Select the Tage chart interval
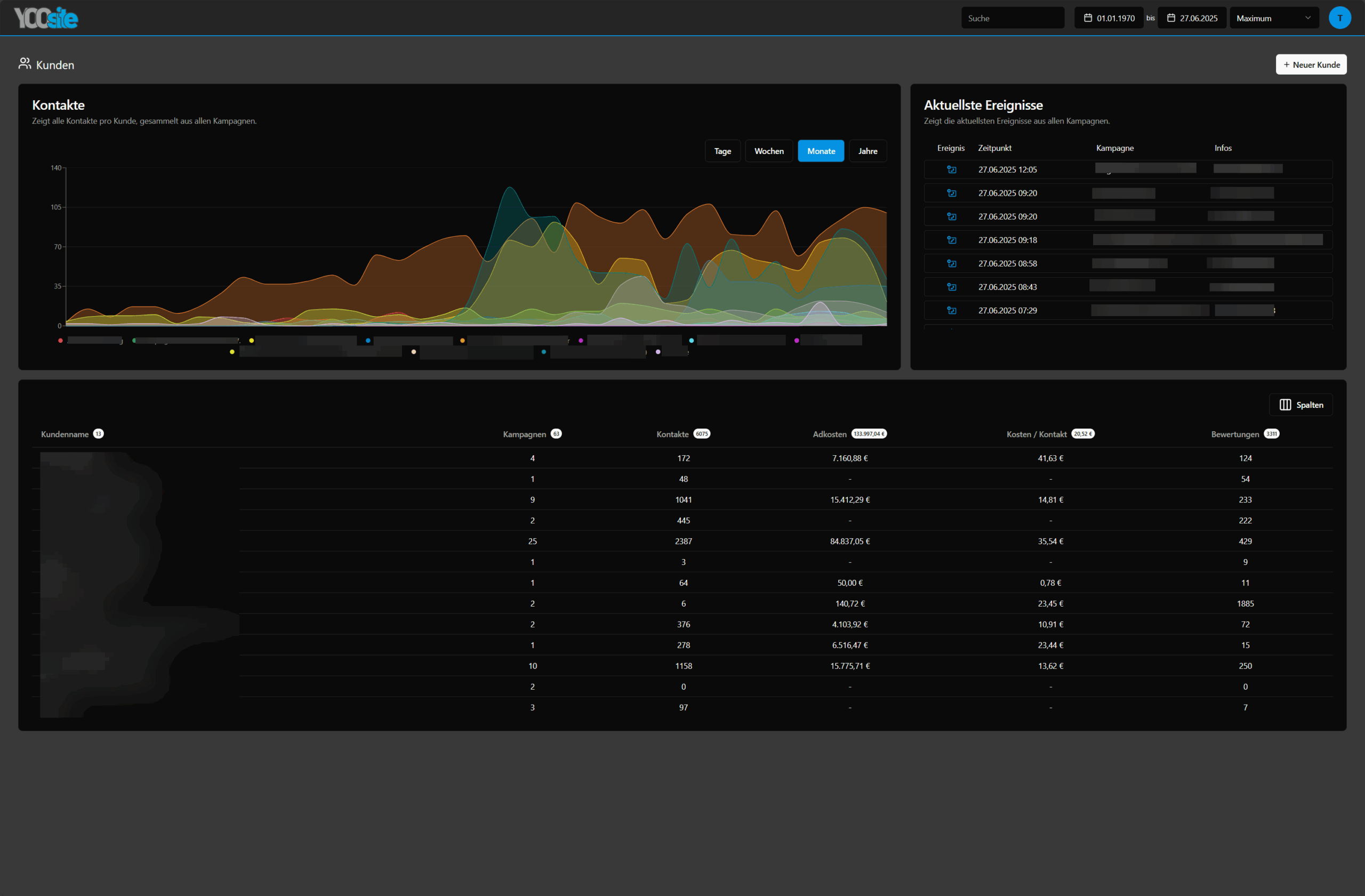 (x=722, y=151)
